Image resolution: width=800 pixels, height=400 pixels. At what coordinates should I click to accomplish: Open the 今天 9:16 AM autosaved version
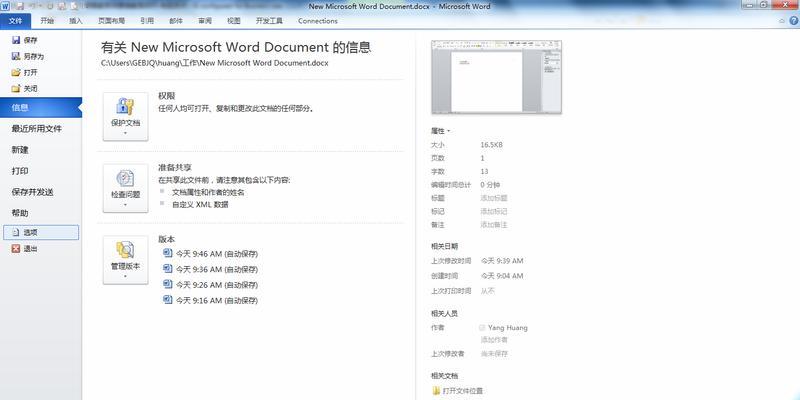pyautogui.click(x=217, y=301)
